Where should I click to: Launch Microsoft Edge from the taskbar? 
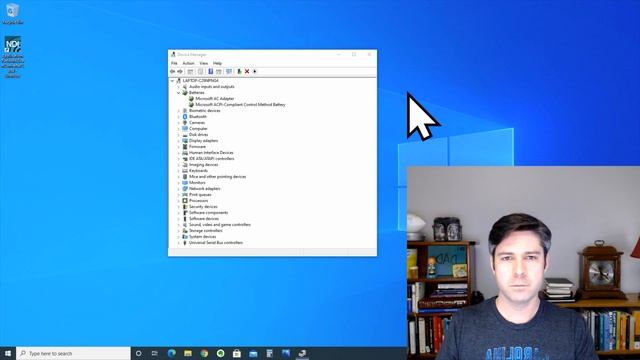(x=171, y=353)
